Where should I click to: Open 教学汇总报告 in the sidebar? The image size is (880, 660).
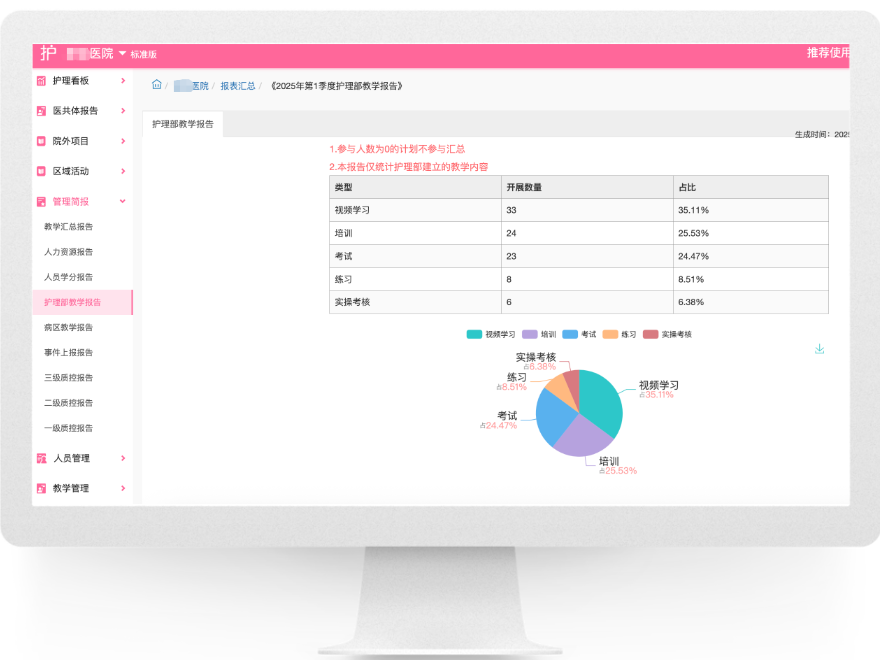click(x=68, y=227)
